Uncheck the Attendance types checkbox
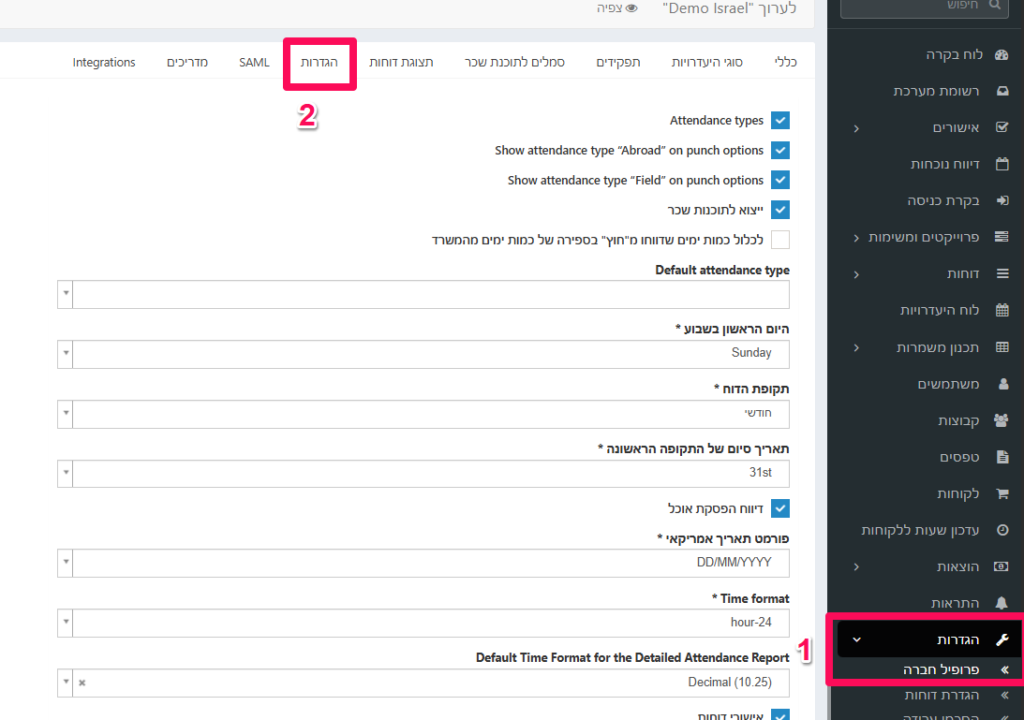This screenshot has height=720, width=1024. [780, 120]
